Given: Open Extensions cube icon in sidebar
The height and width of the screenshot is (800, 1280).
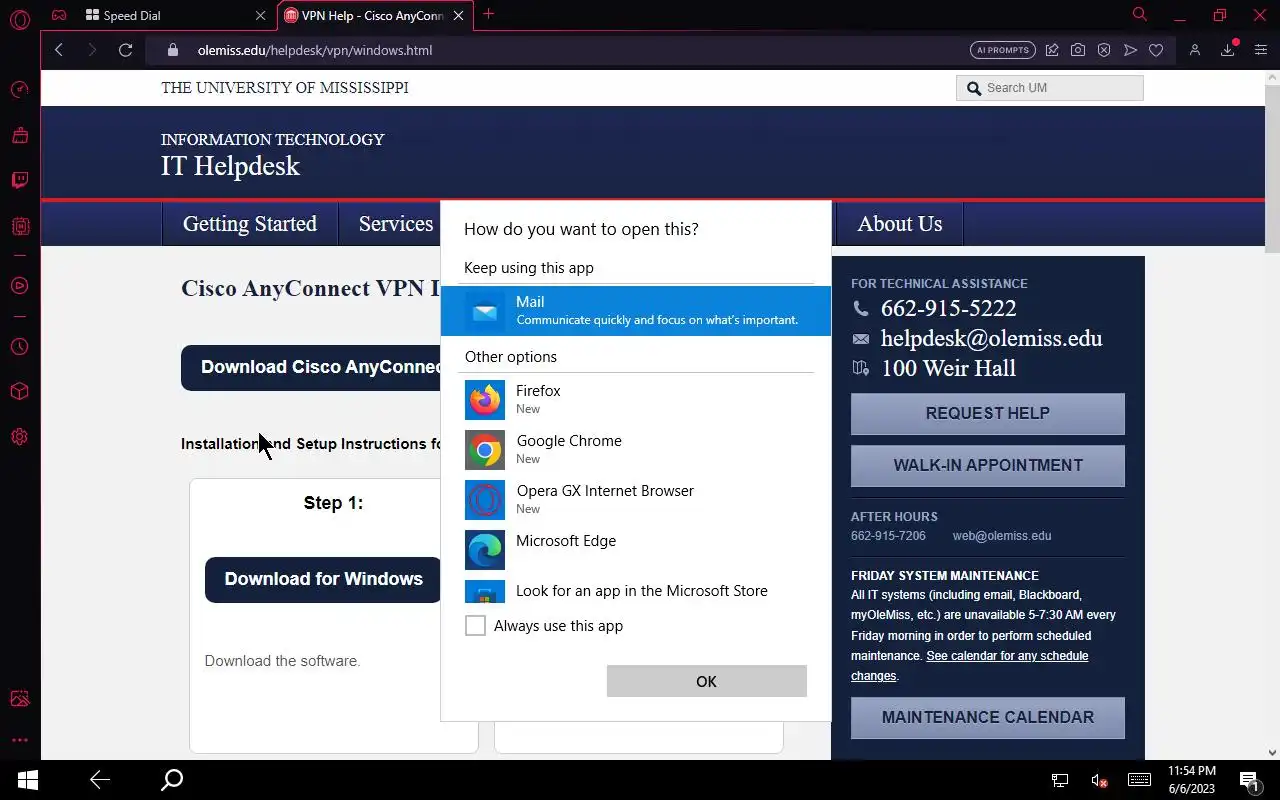Looking at the screenshot, I should pos(20,392).
